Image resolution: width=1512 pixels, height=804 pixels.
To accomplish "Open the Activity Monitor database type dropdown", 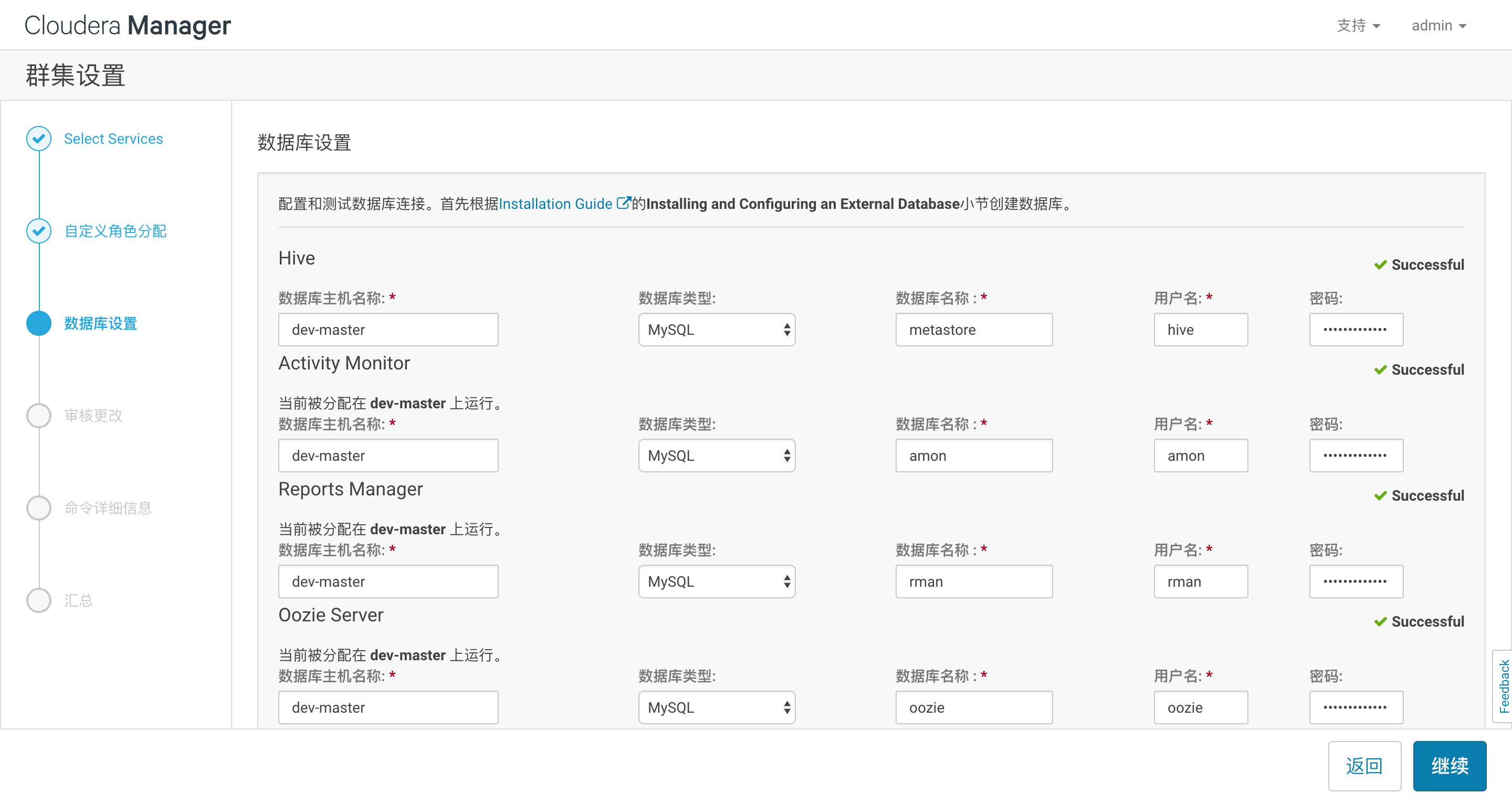I will point(716,456).
